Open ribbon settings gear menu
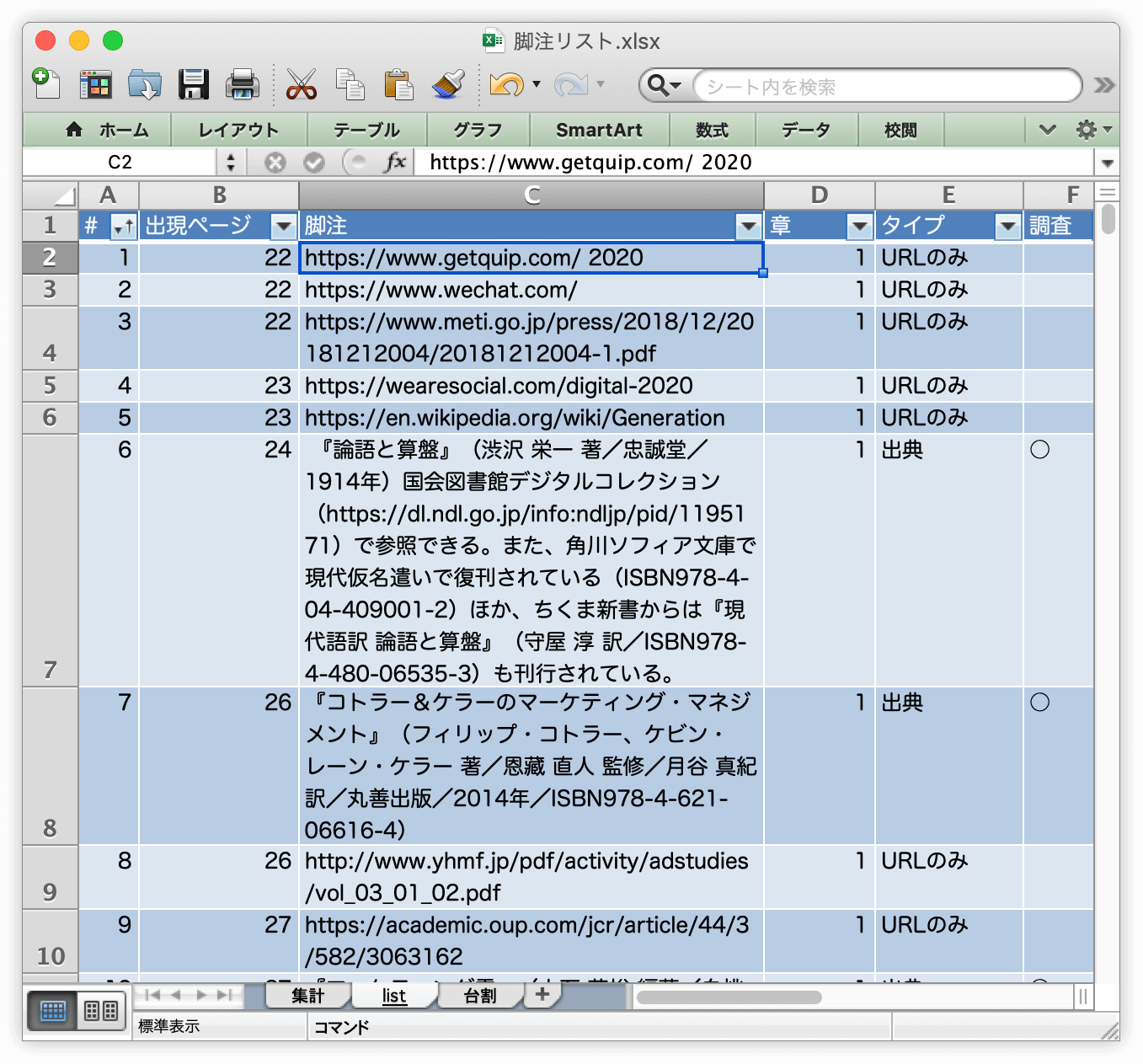 (1093, 130)
